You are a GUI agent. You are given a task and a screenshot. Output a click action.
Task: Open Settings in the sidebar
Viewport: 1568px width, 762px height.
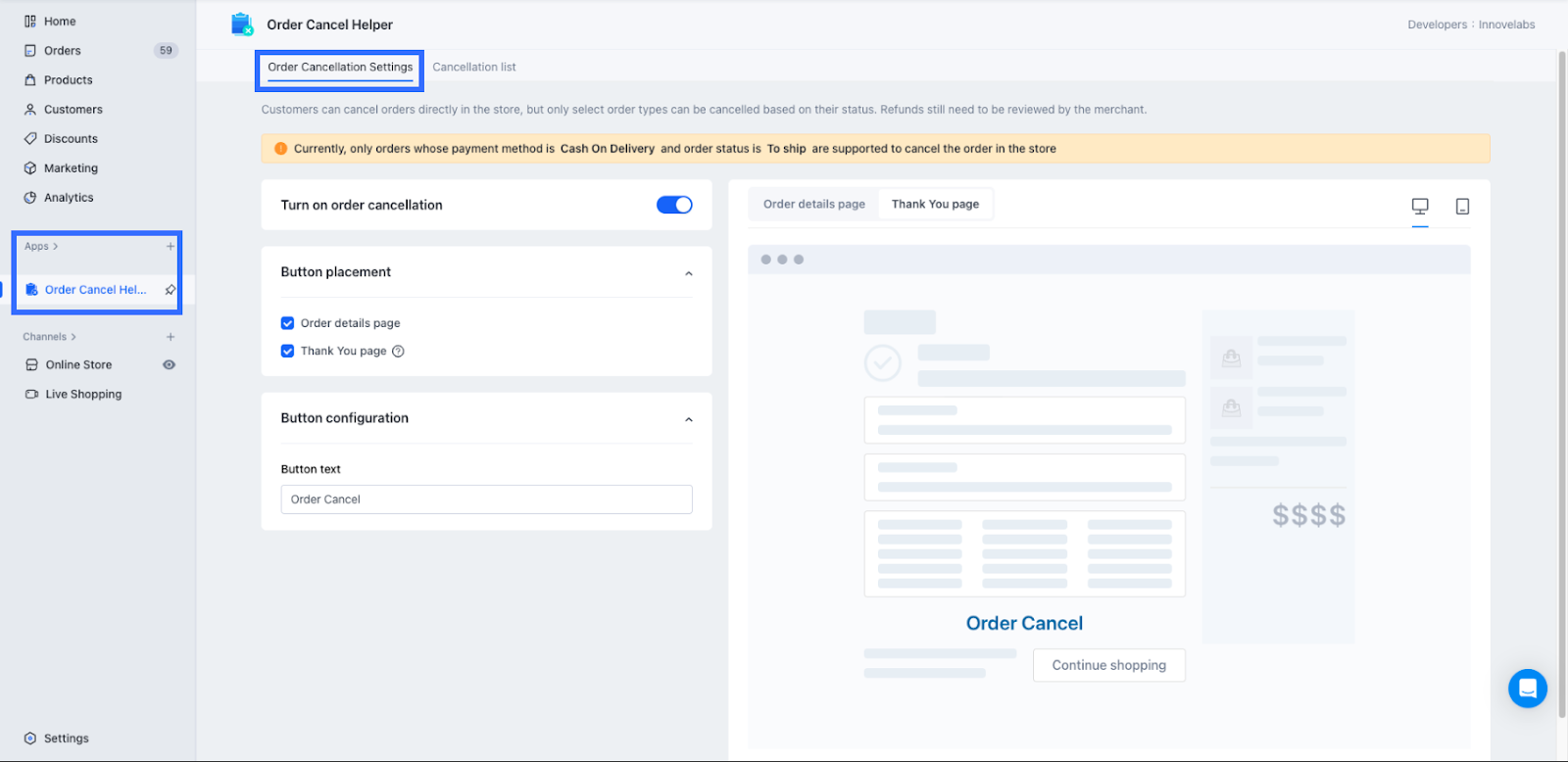click(67, 738)
